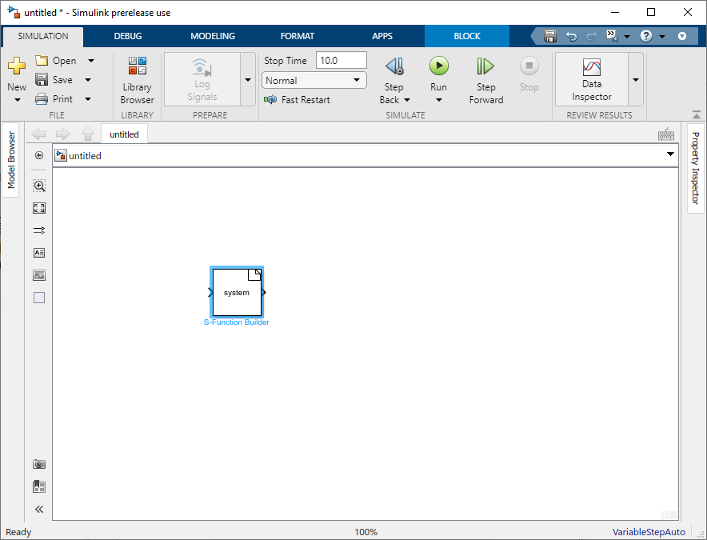Click the quick access save icon
Screen dimensions: 707x540
click(x=550, y=36)
